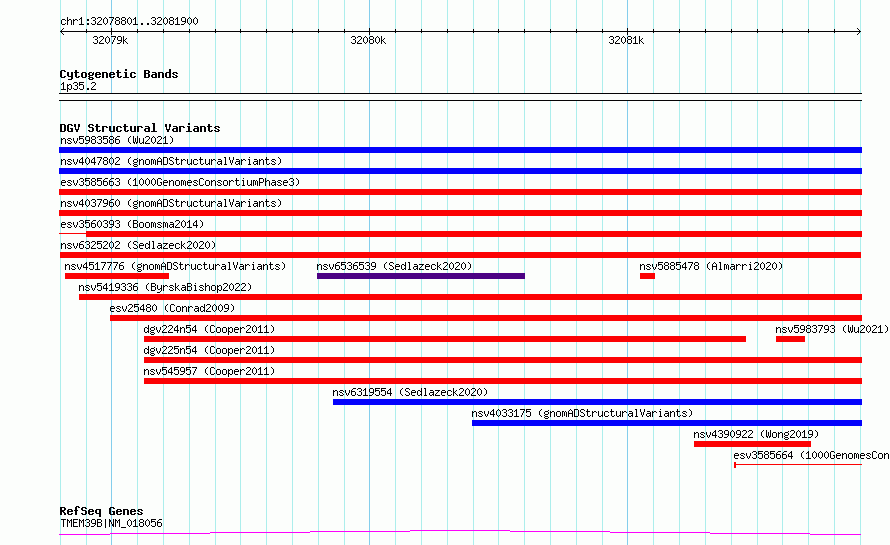Select the blue bar of nsv5983586
This screenshot has height=545, width=890.
(460, 150)
